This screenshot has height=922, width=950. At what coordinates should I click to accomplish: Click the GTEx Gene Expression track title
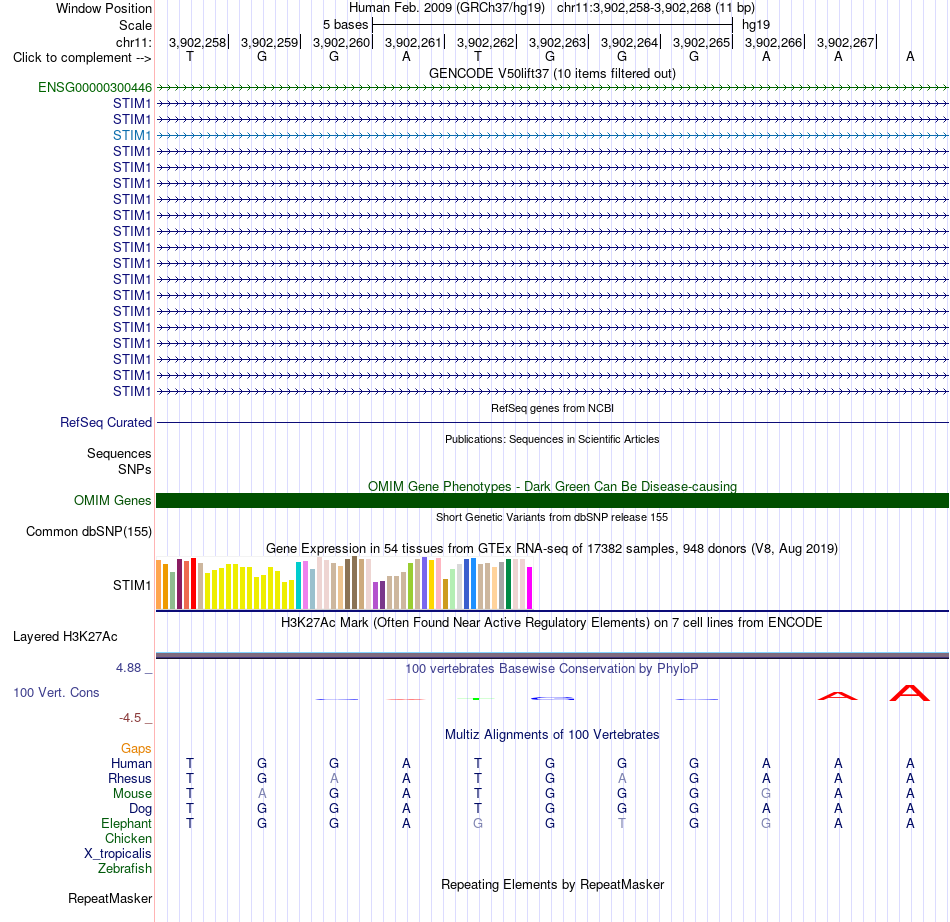pos(552,549)
